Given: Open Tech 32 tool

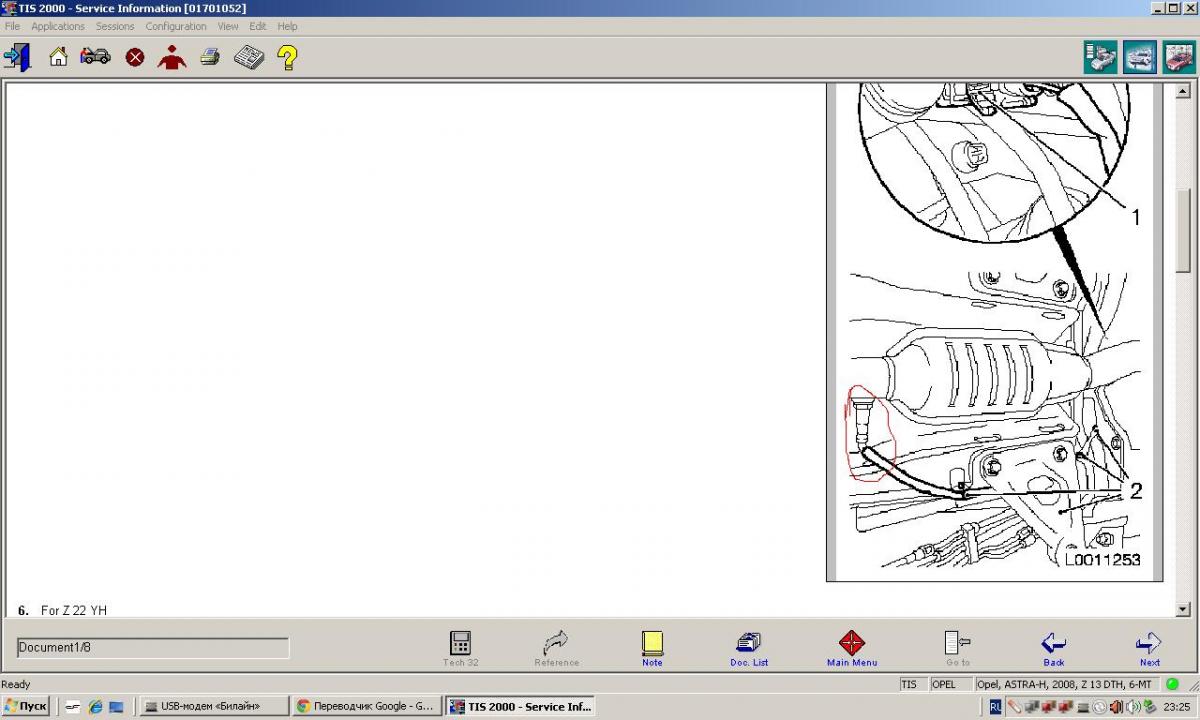Looking at the screenshot, I should coord(460,648).
